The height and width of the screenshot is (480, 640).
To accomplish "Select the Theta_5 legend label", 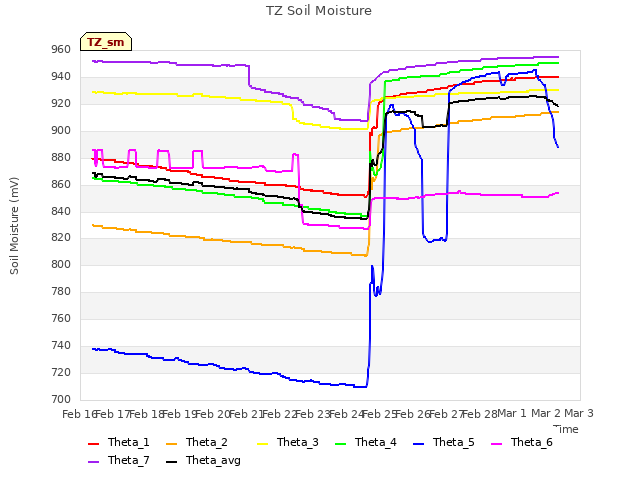I will [x=453, y=442].
